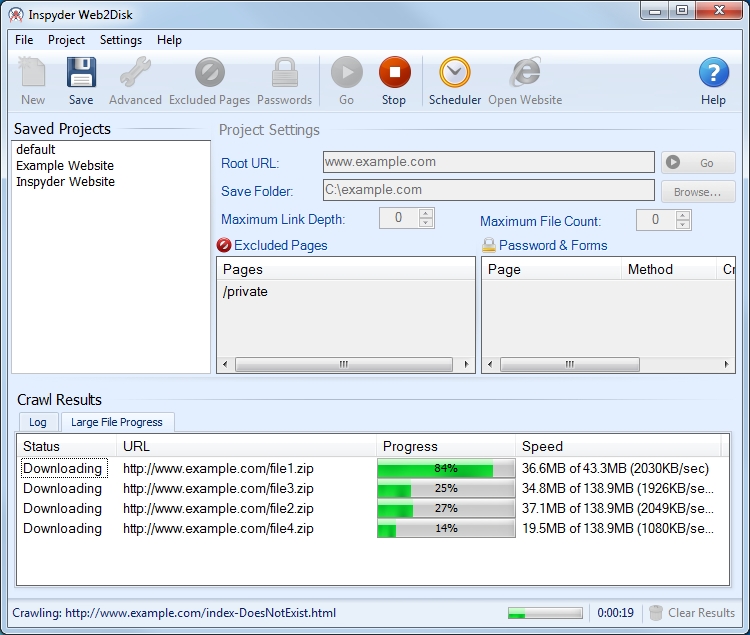Image resolution: width=750 pixels, height=635 pixels.
Task: Open the Project menu
Action: (x=67, y=40)
